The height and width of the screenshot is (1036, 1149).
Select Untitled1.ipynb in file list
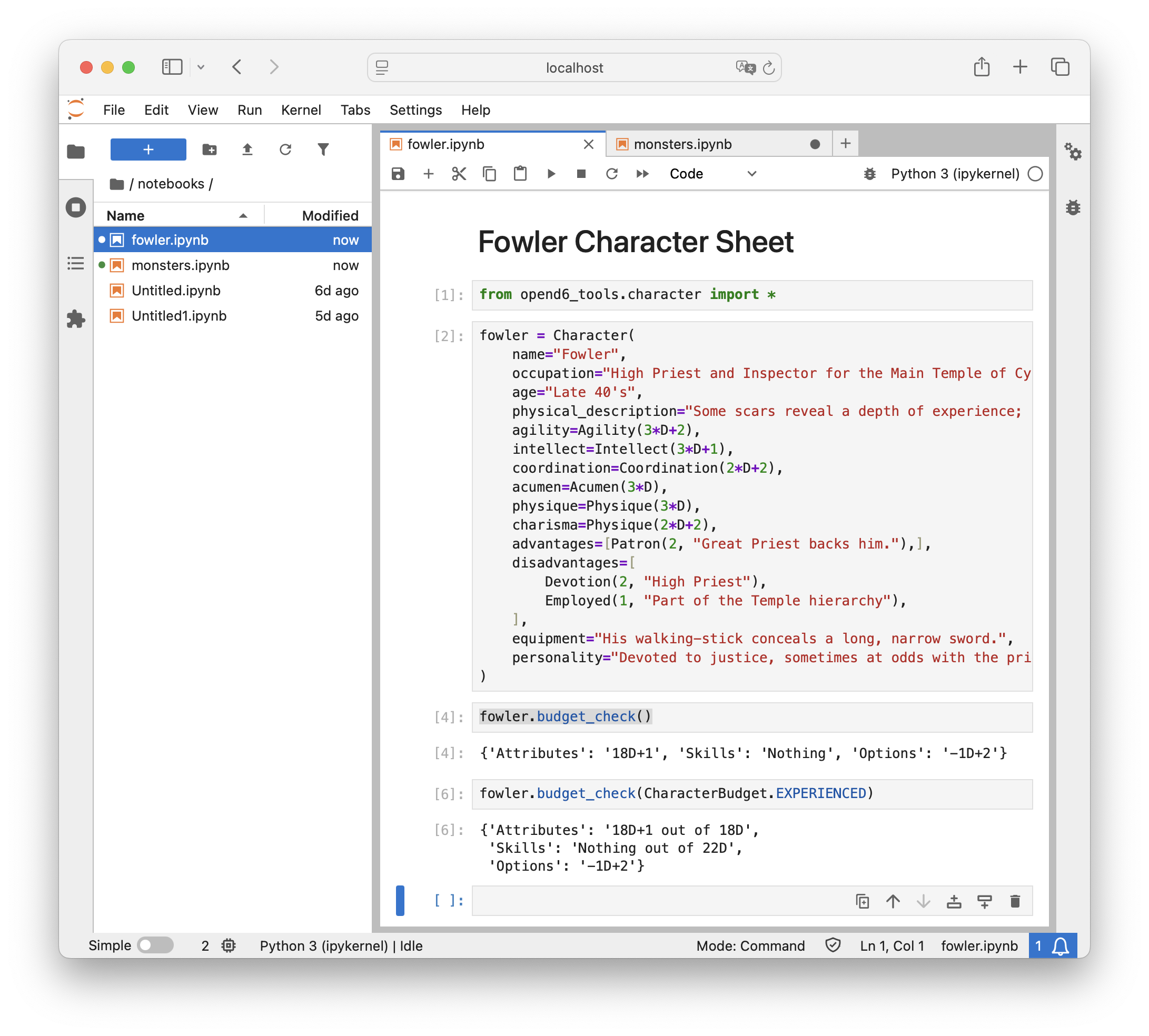coord(232,316)
